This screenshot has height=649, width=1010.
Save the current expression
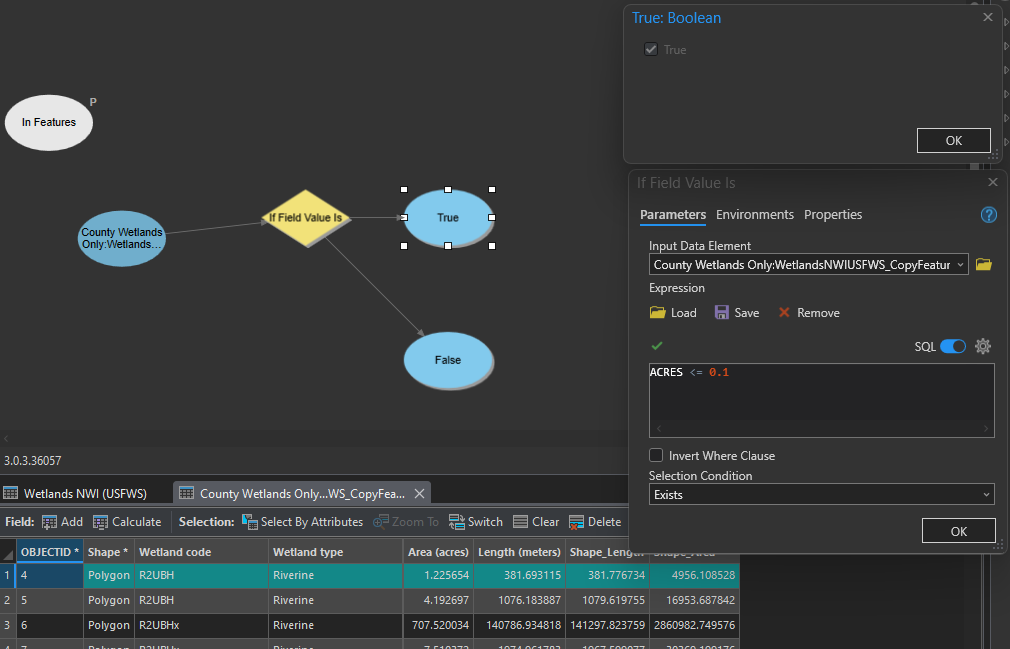(737, 312)
